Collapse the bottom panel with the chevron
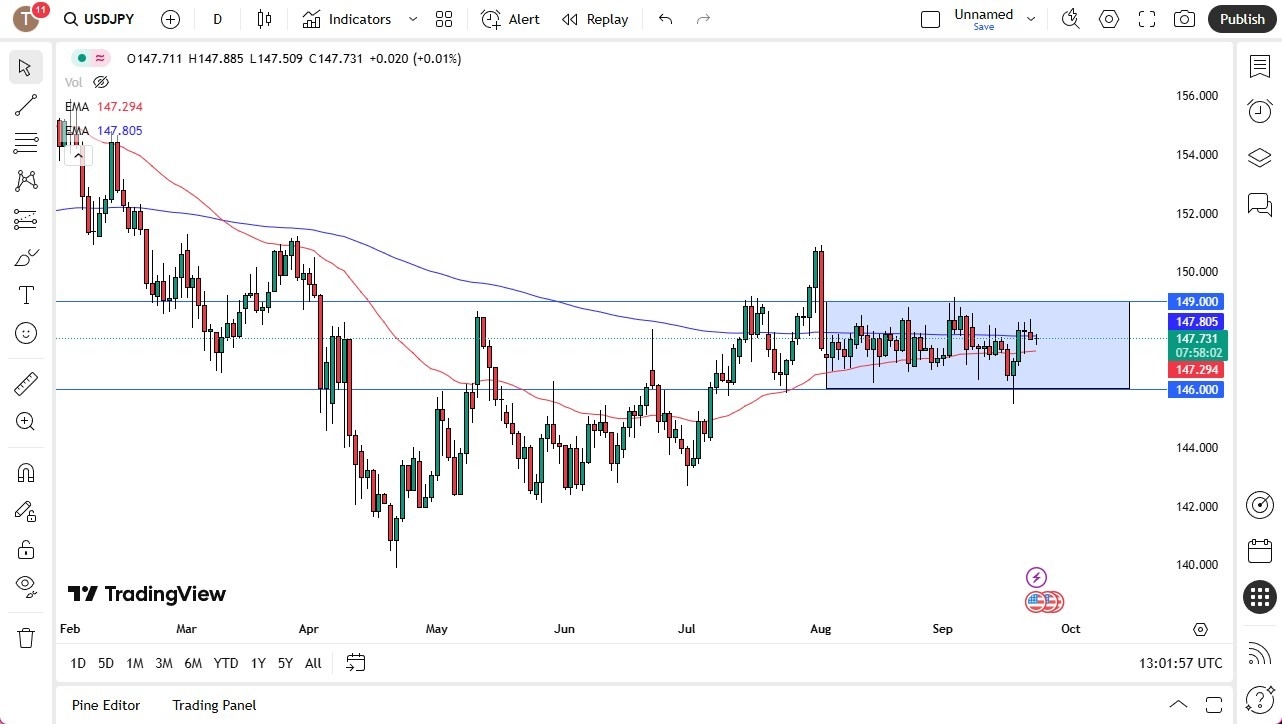 (1179, 704)
